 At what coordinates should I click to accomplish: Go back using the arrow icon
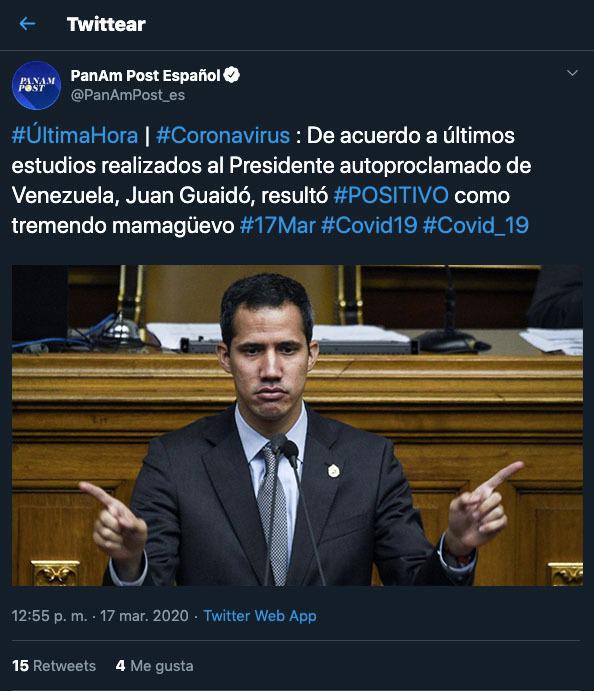point(27,23)
